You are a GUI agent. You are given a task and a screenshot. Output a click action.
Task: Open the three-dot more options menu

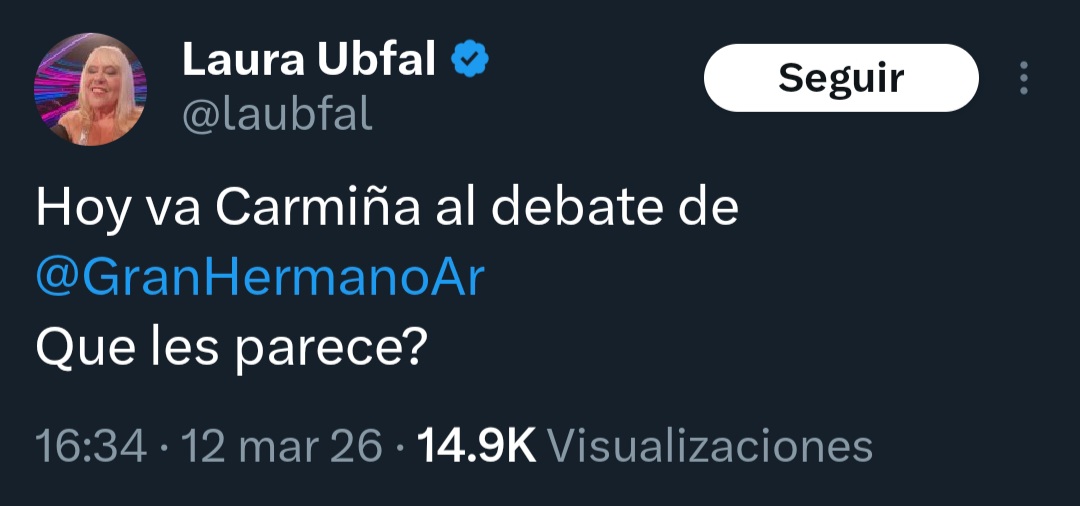tap(1023, 78)
